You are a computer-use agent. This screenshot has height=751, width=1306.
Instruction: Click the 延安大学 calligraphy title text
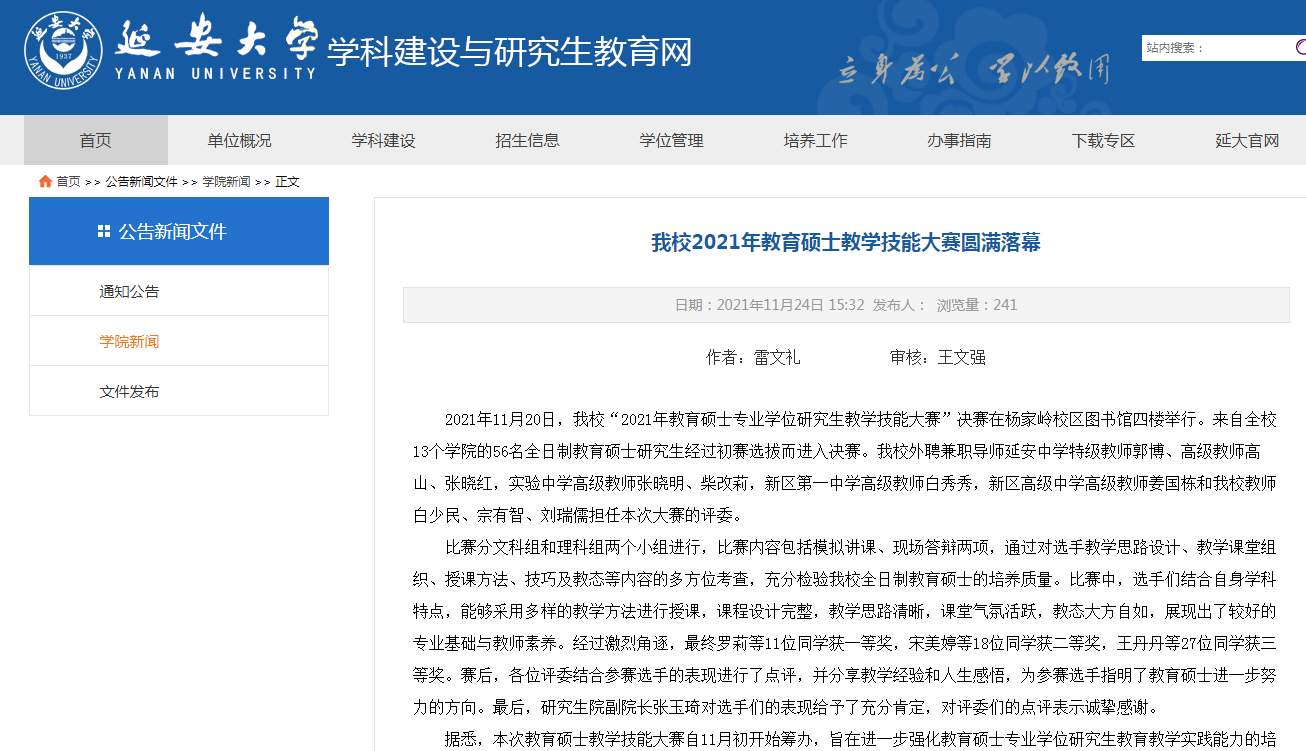216,38
